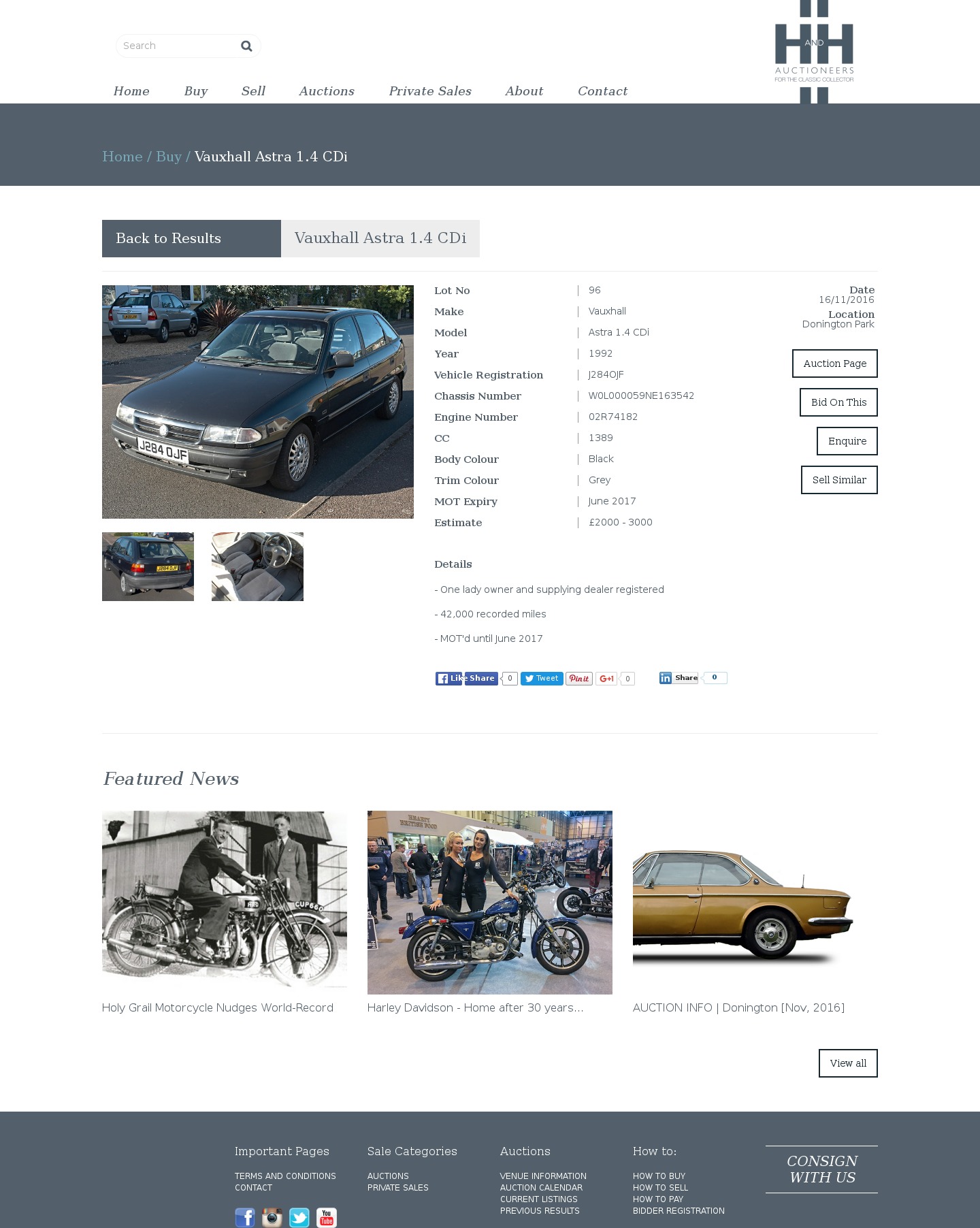Open Auction Calendar footer link

tap(541, 1188)
